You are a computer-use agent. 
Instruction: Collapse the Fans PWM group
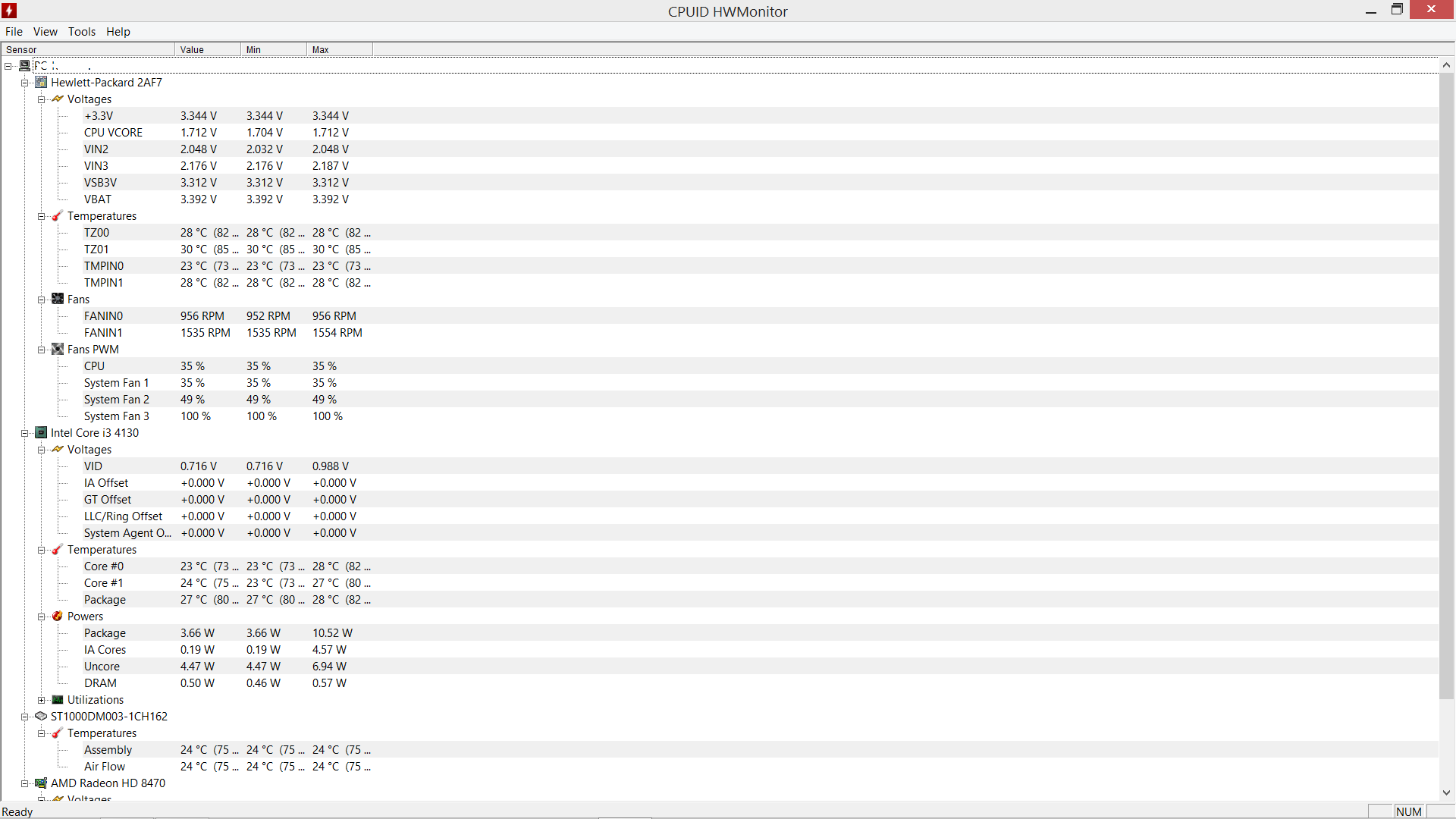point(42,350)
